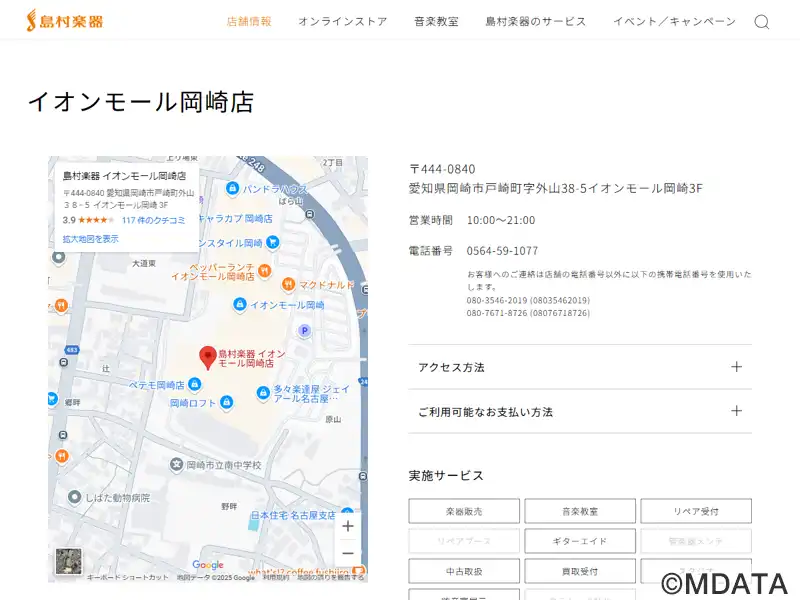This screenshot has width=800, height=600.
Task: Click the shopping cart marker near スタイル岡崎
Action: click(273, 242)
